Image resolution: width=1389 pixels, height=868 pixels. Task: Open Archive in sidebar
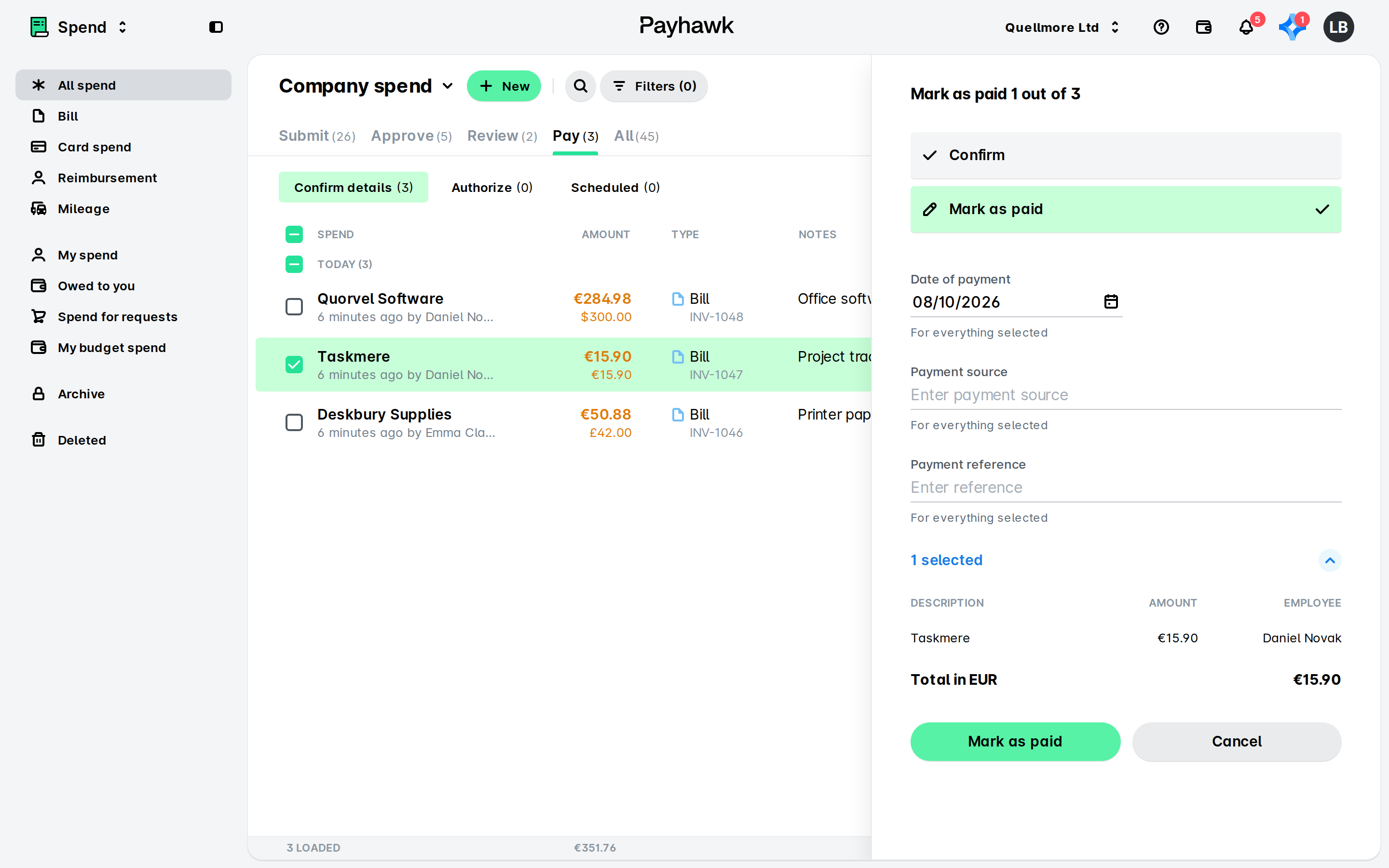coord(123,394)
